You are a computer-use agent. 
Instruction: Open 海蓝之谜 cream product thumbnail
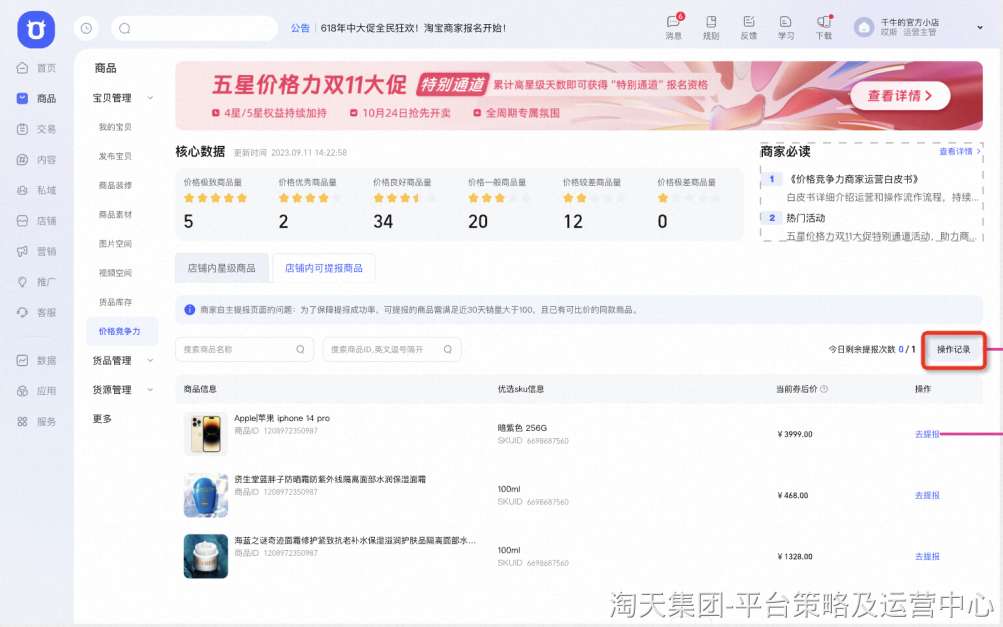pos(206,556)
